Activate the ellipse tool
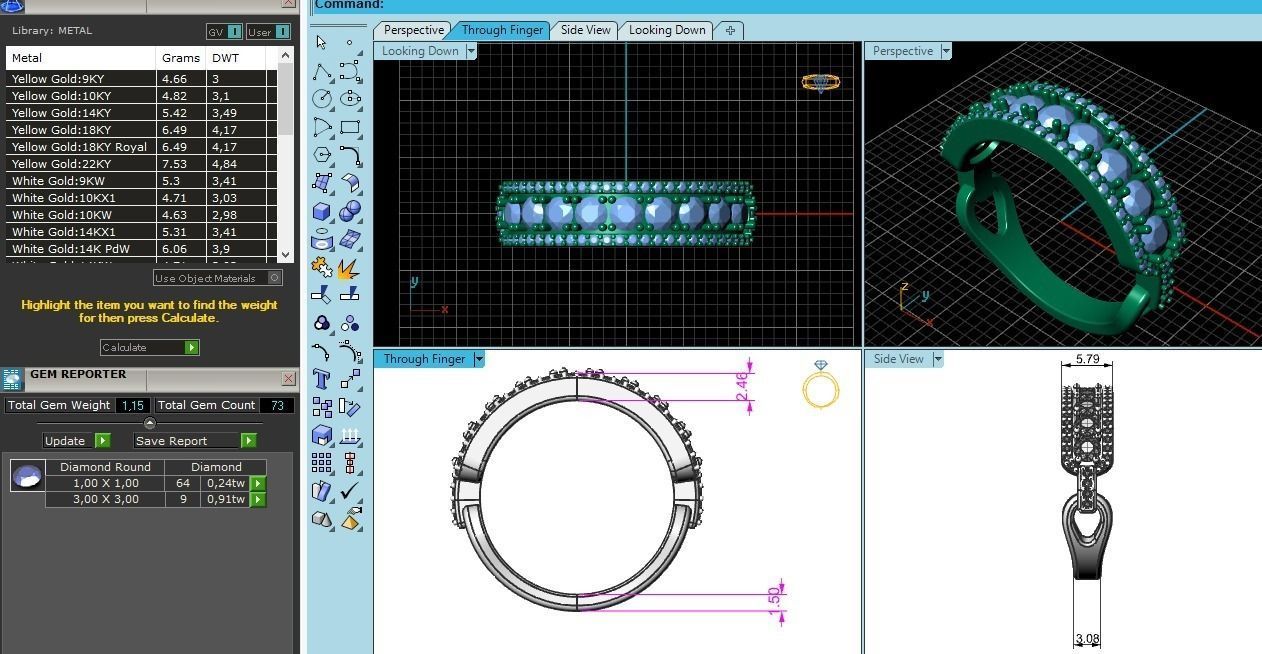 click(x=350, y=99)
